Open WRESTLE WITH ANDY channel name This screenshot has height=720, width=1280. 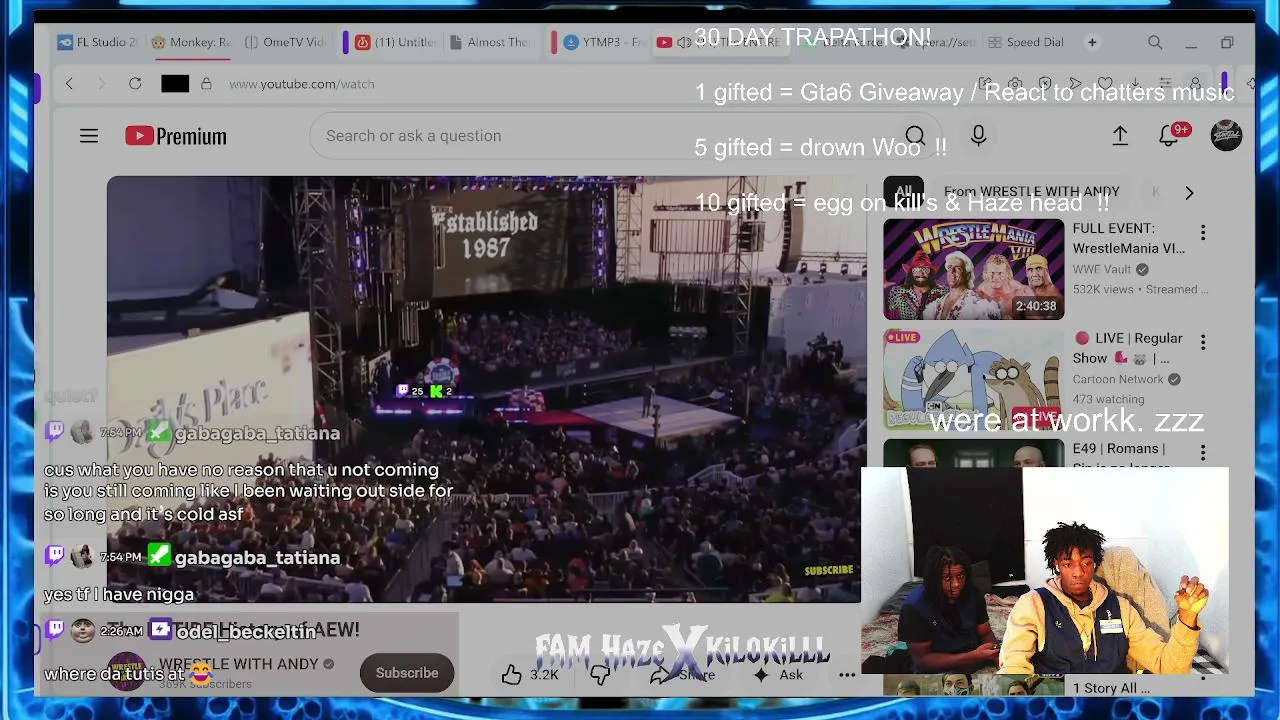click(239, 664)
